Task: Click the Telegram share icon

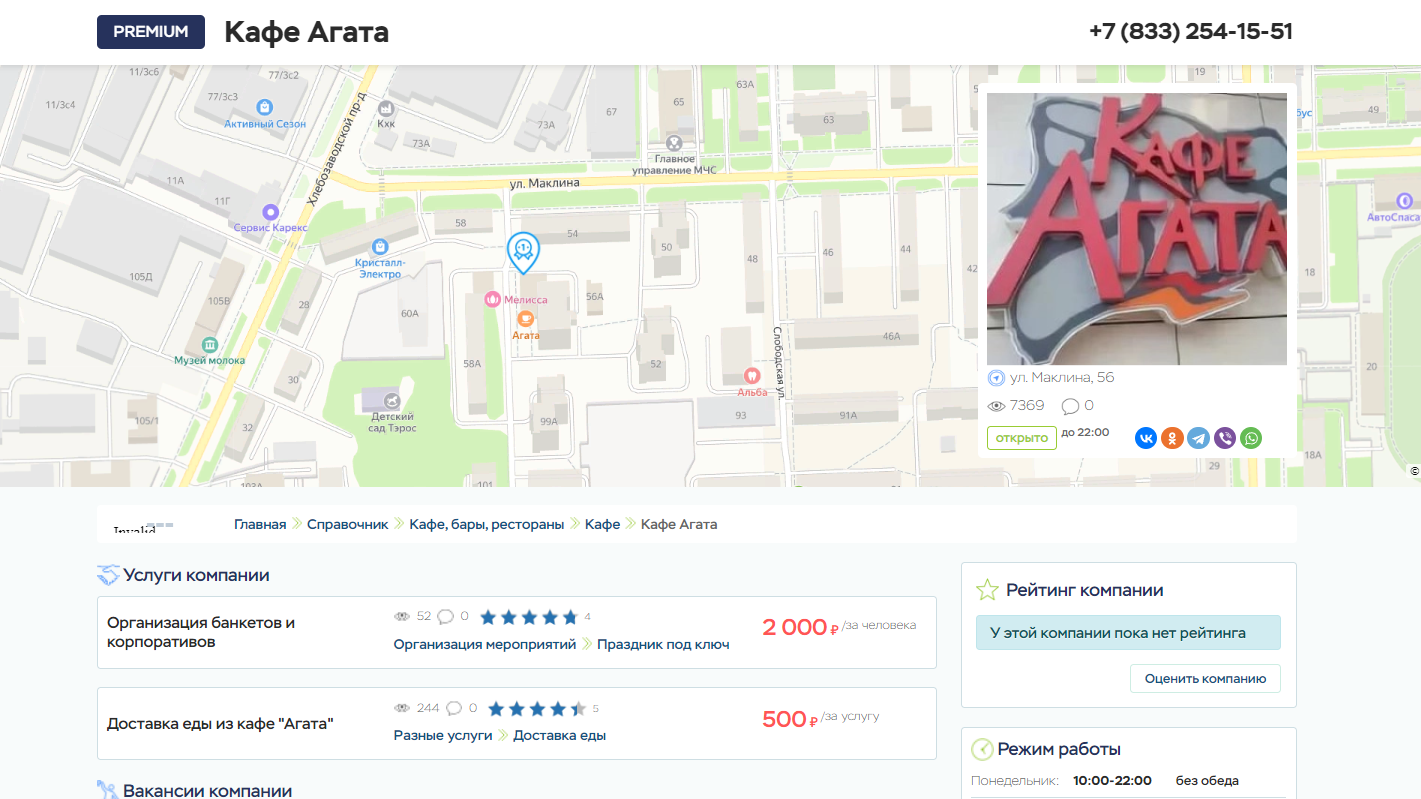Action: pos(1198,438)
